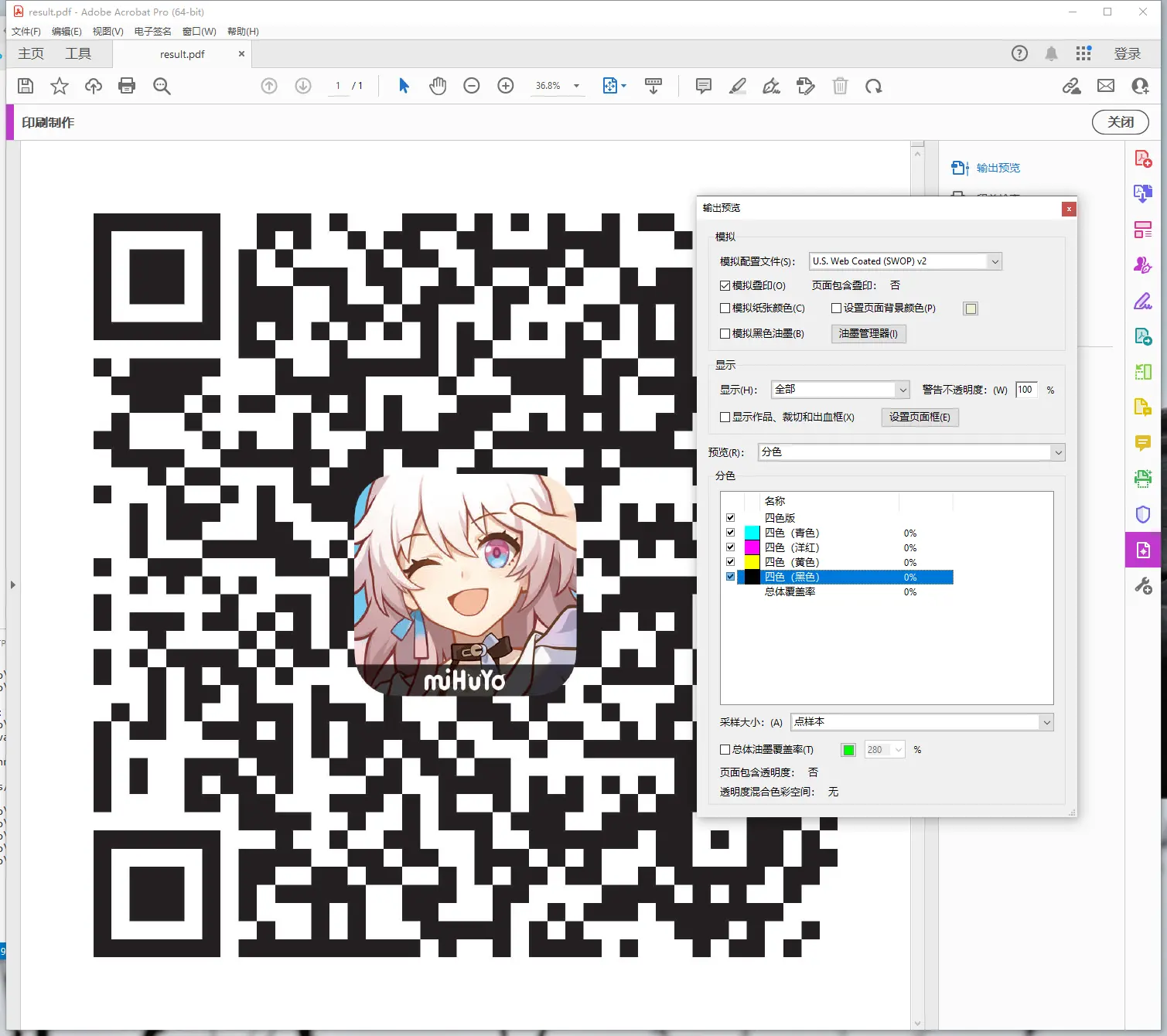Click the 警告不透明度 input field
Image resolution: width=1167 pixels, height=1036 pixels.
coord(1026,390)
